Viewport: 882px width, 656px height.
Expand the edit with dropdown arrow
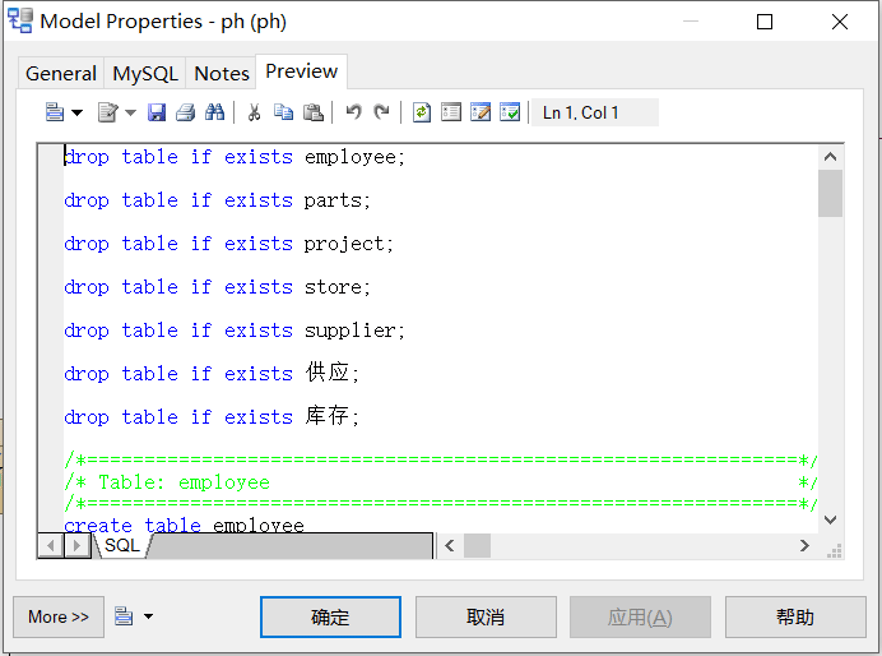tap(130, 113)
